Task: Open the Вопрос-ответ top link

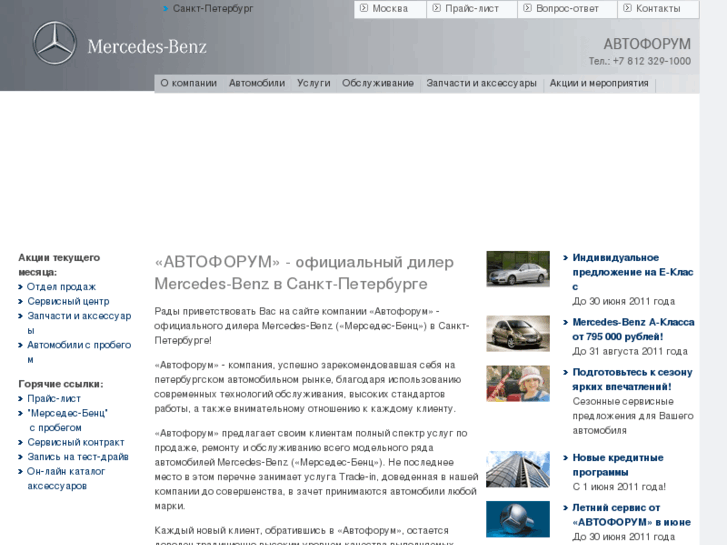Action: tap(567, 8)
